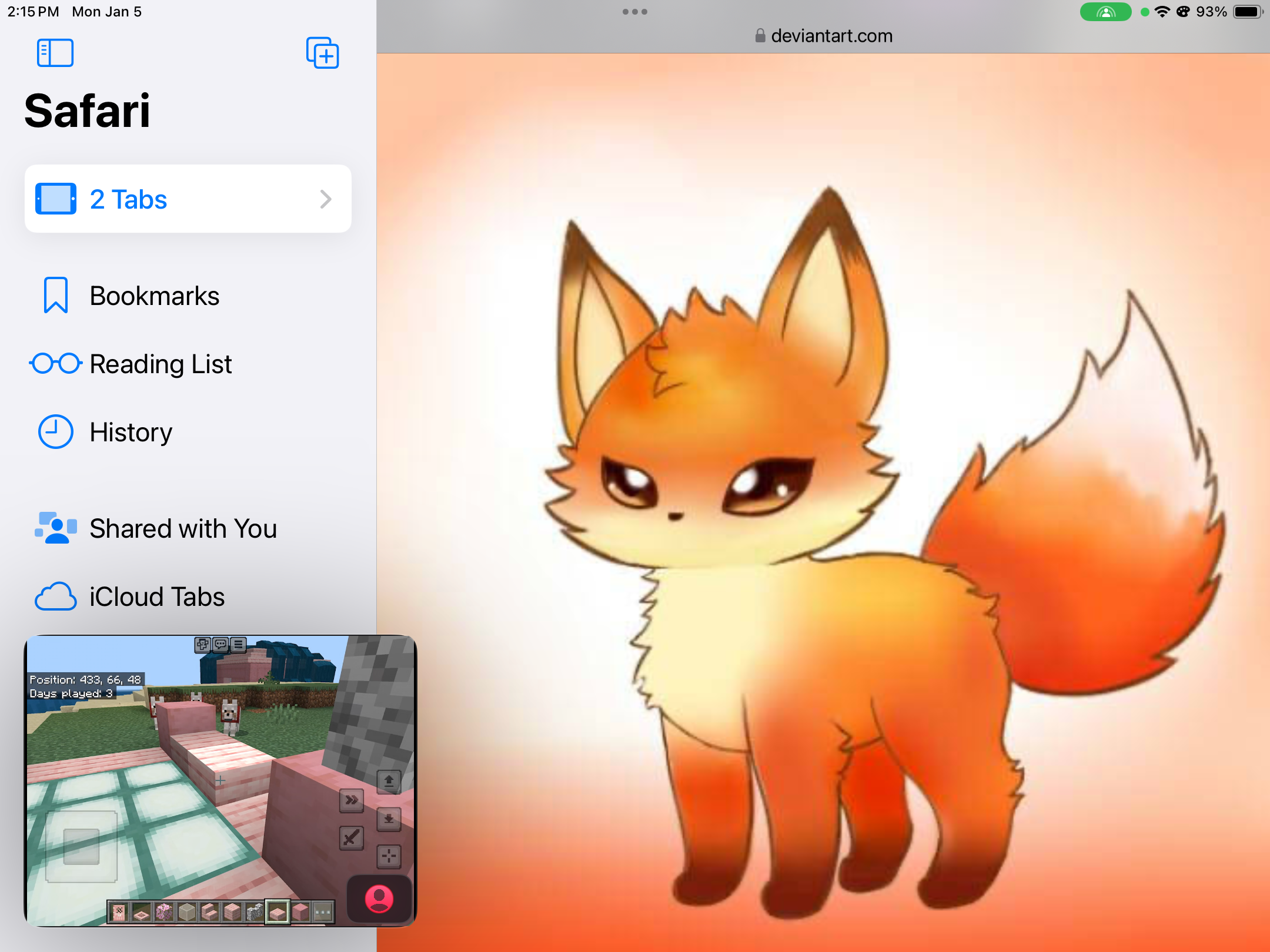Tap the new tab group icon
1270x952 pixels.
[322, 53]
